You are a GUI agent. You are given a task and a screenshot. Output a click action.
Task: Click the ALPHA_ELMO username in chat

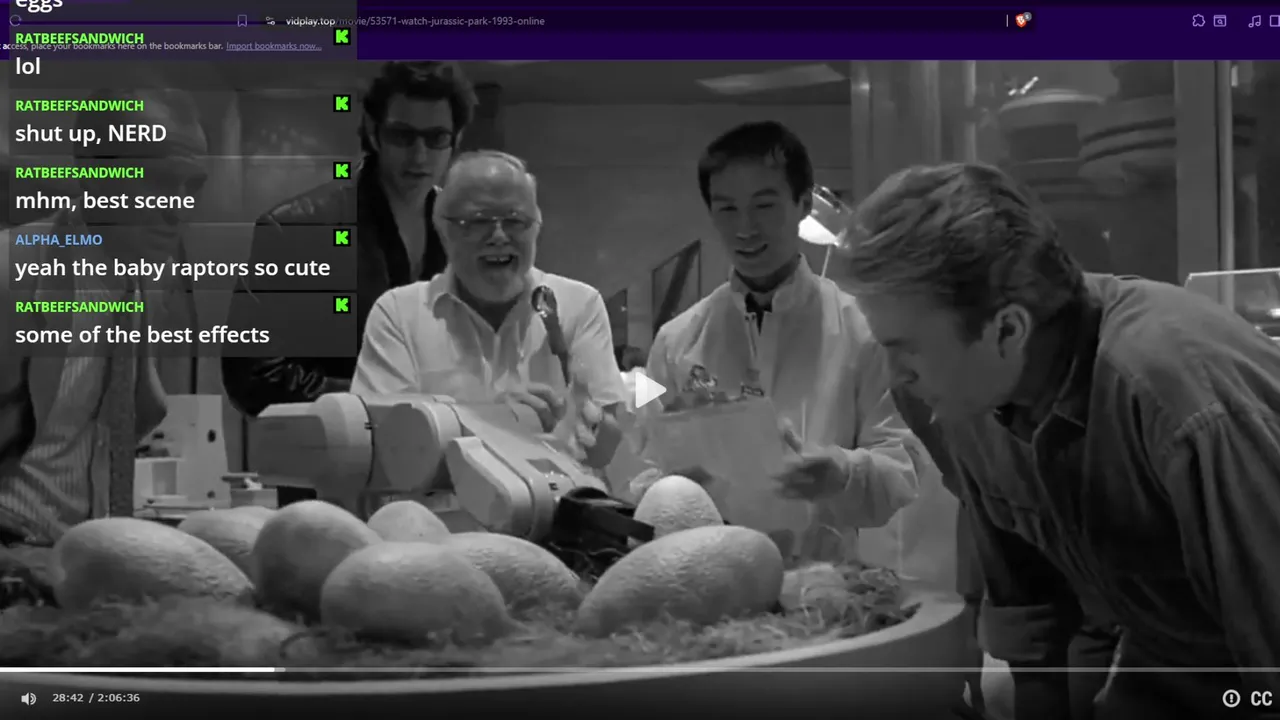click(x=58, y=240)
